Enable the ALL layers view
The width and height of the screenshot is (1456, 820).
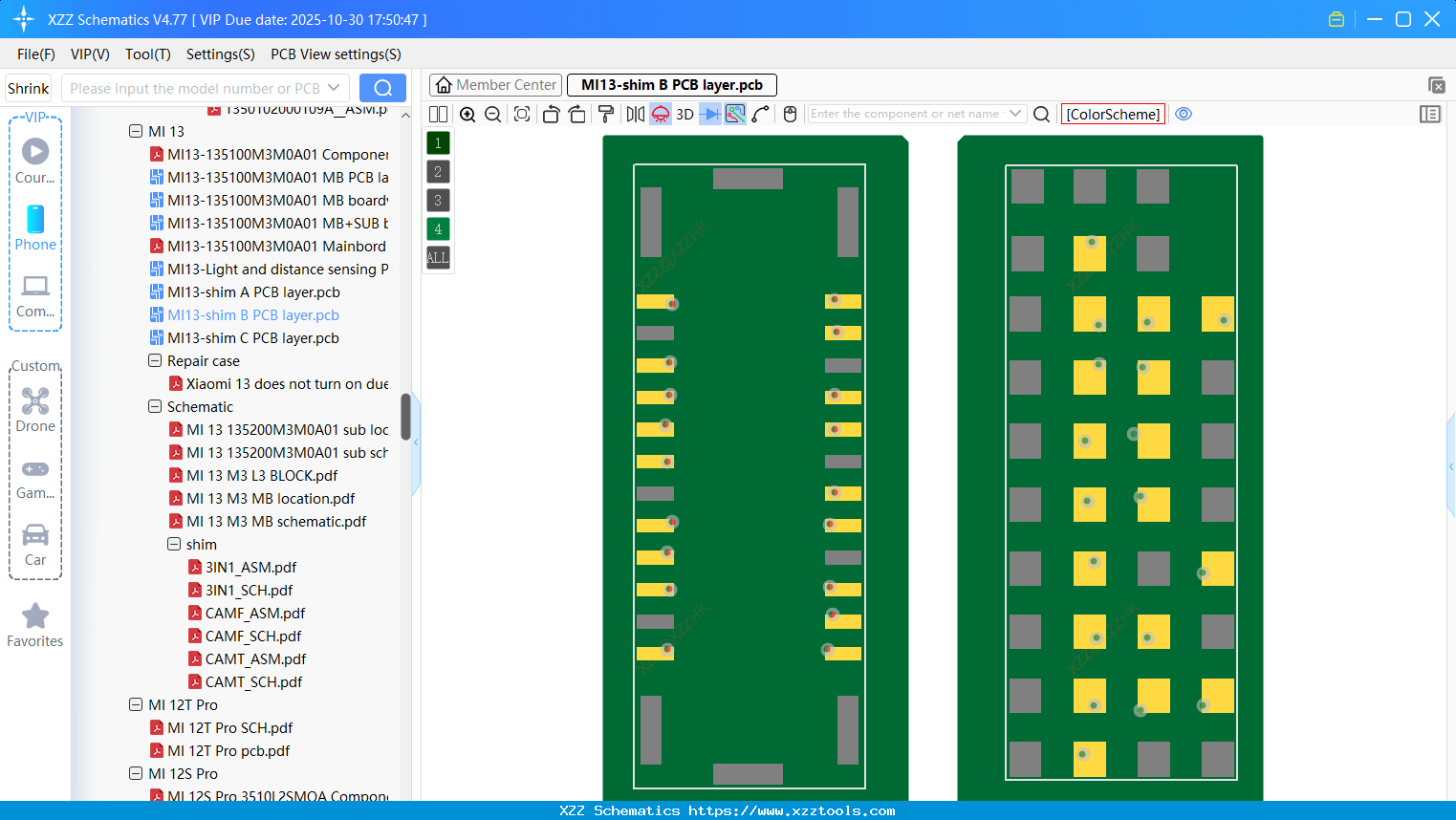tap(437, 257)
